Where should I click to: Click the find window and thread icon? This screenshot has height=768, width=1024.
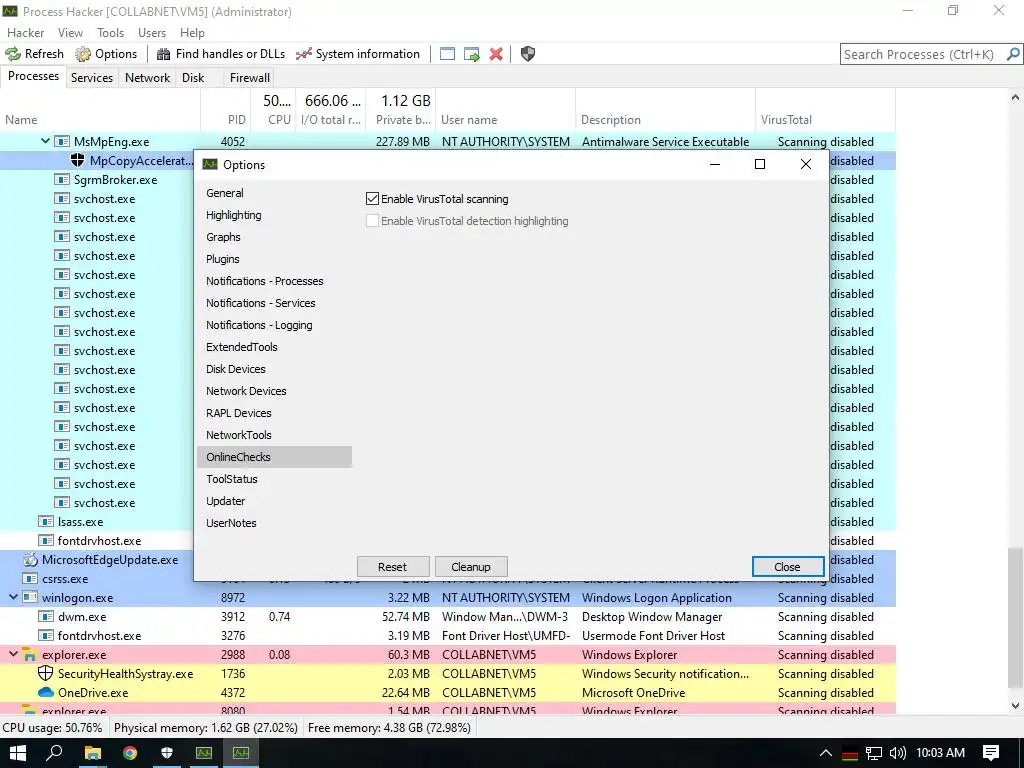[x=472, y=54]
